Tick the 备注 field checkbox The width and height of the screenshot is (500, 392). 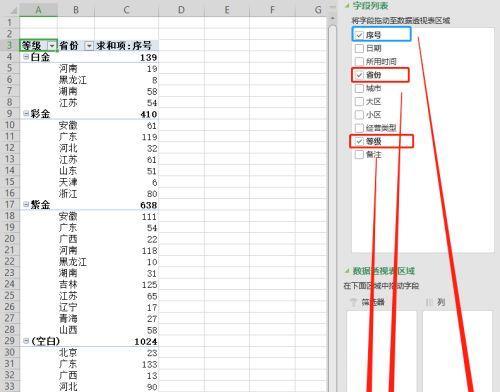coord(359,155)
